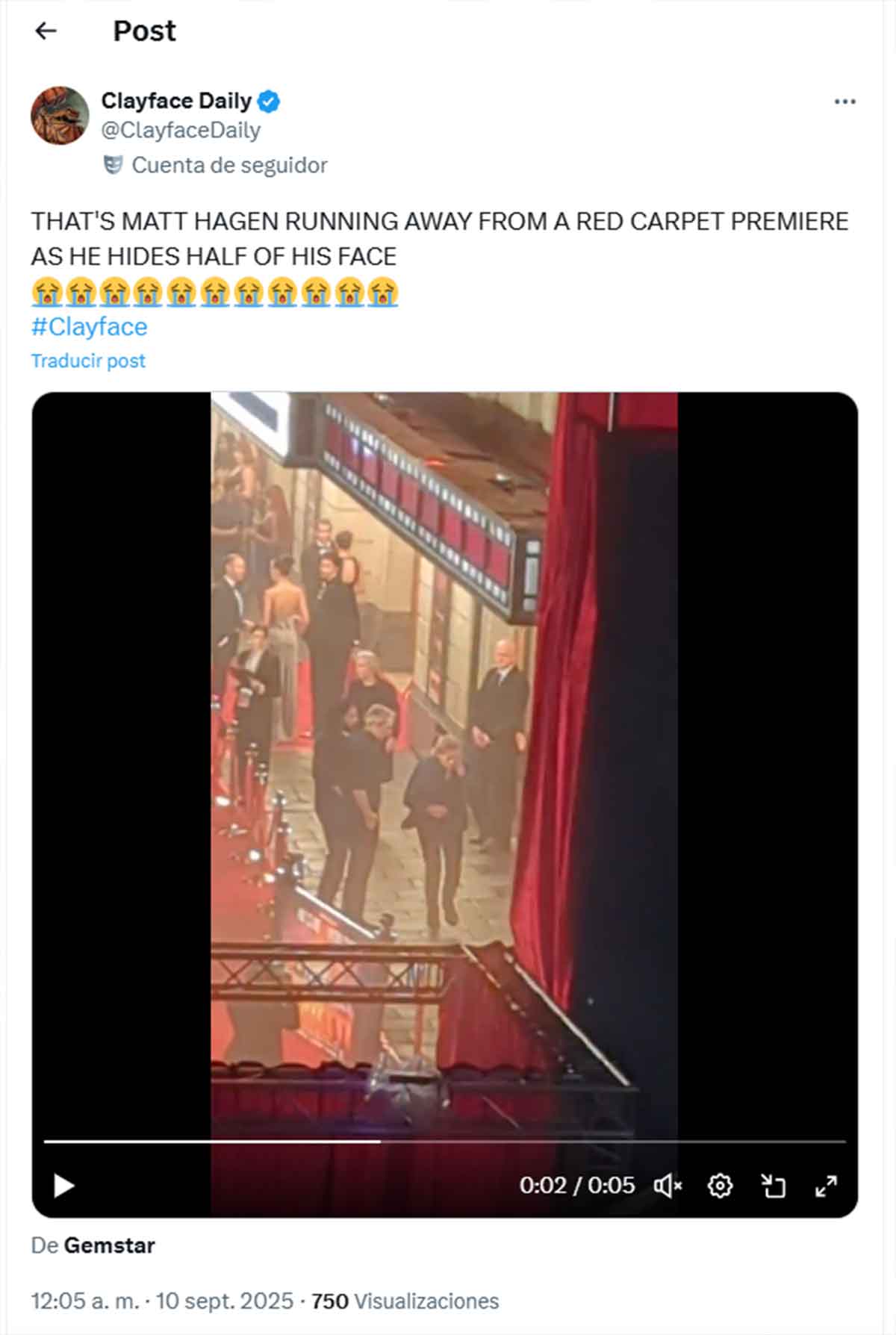This screenshot has height=1335, width=896.
Task: Click the Clayface Daily display name
Action: click(176, 100)
